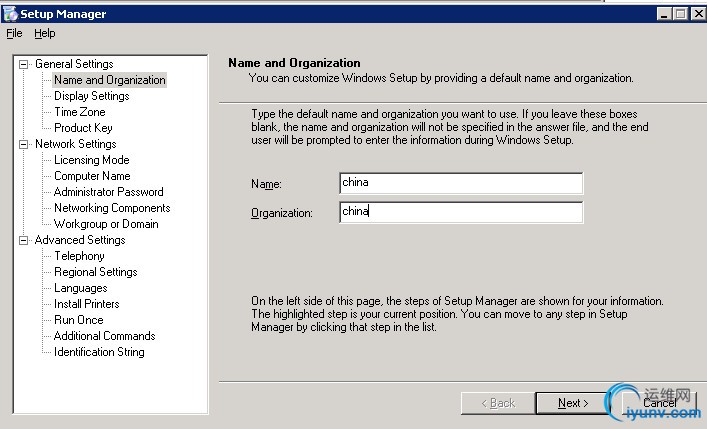707x429 pixels.
Task: Jump to Computer Name step
Action: pos(92,176)
